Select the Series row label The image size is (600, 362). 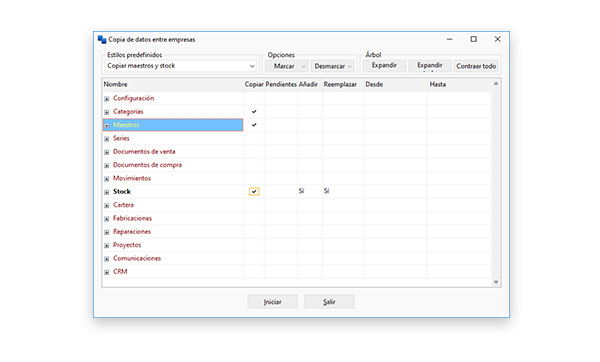point(121,138)
